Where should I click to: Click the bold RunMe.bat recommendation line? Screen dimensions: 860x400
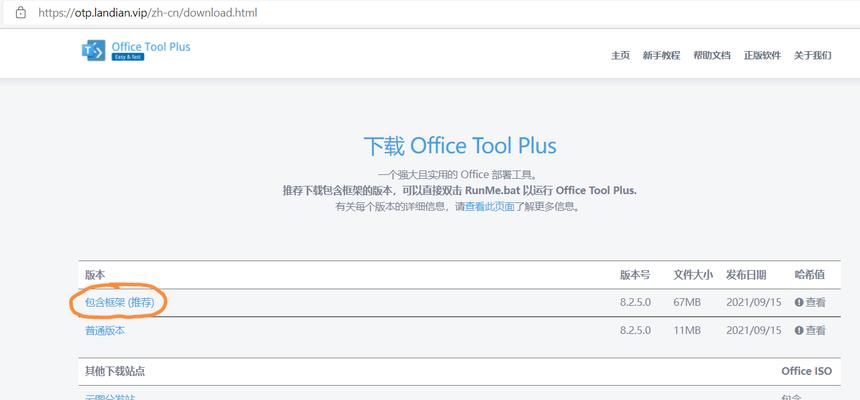(x=460, y=191)
